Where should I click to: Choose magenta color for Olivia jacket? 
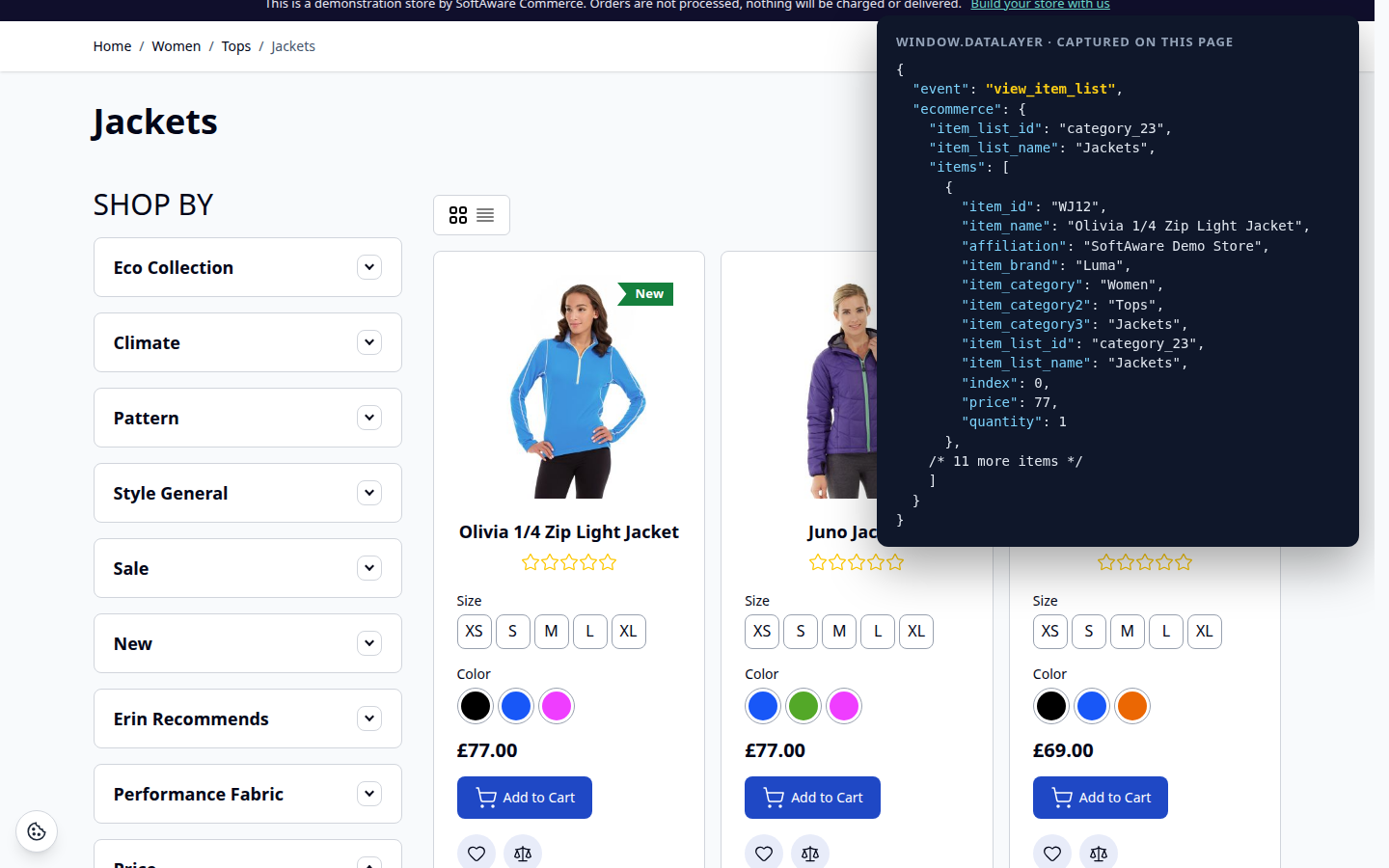click(x=557, y=706)
